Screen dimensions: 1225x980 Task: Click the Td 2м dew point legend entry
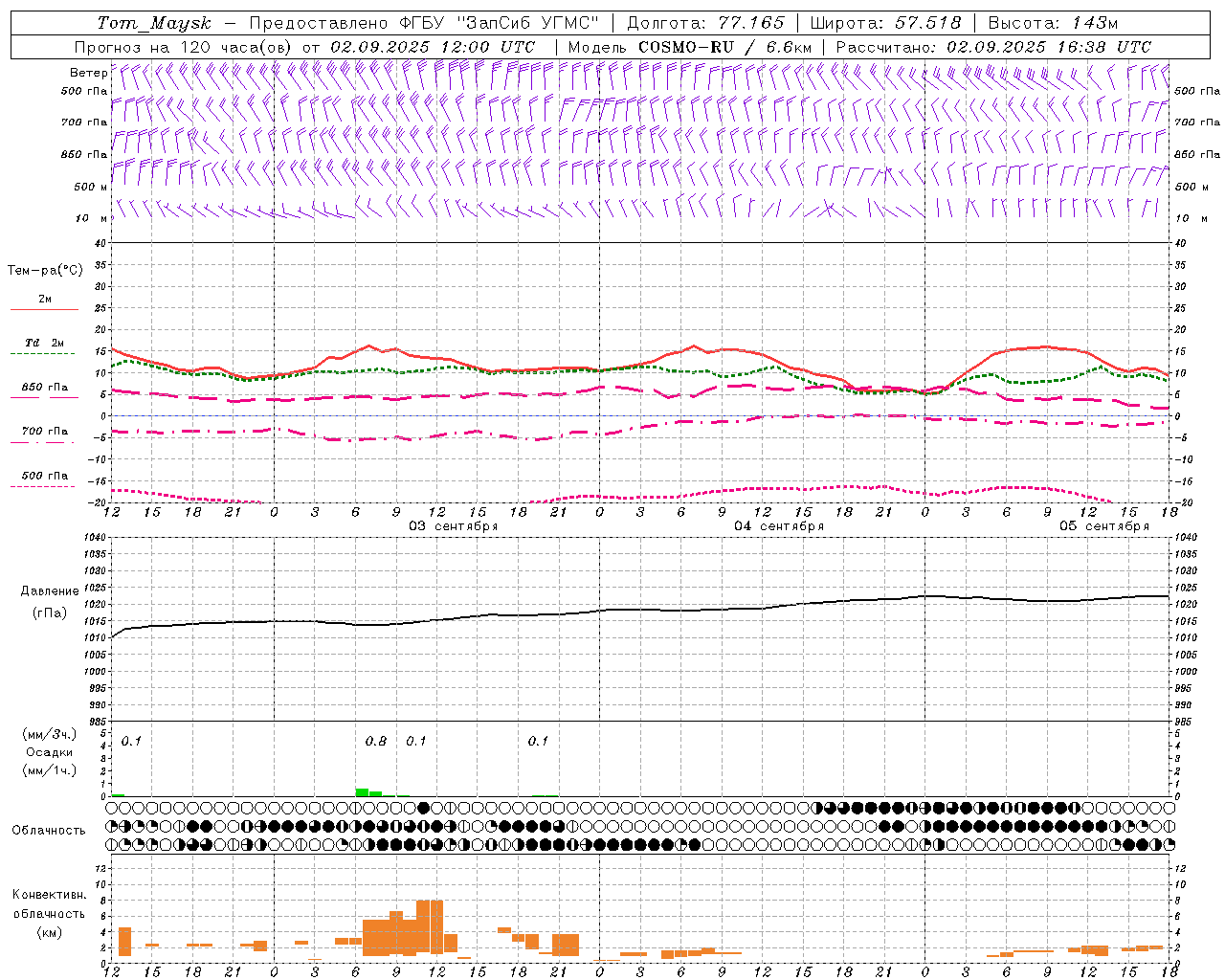click(44, 343)
